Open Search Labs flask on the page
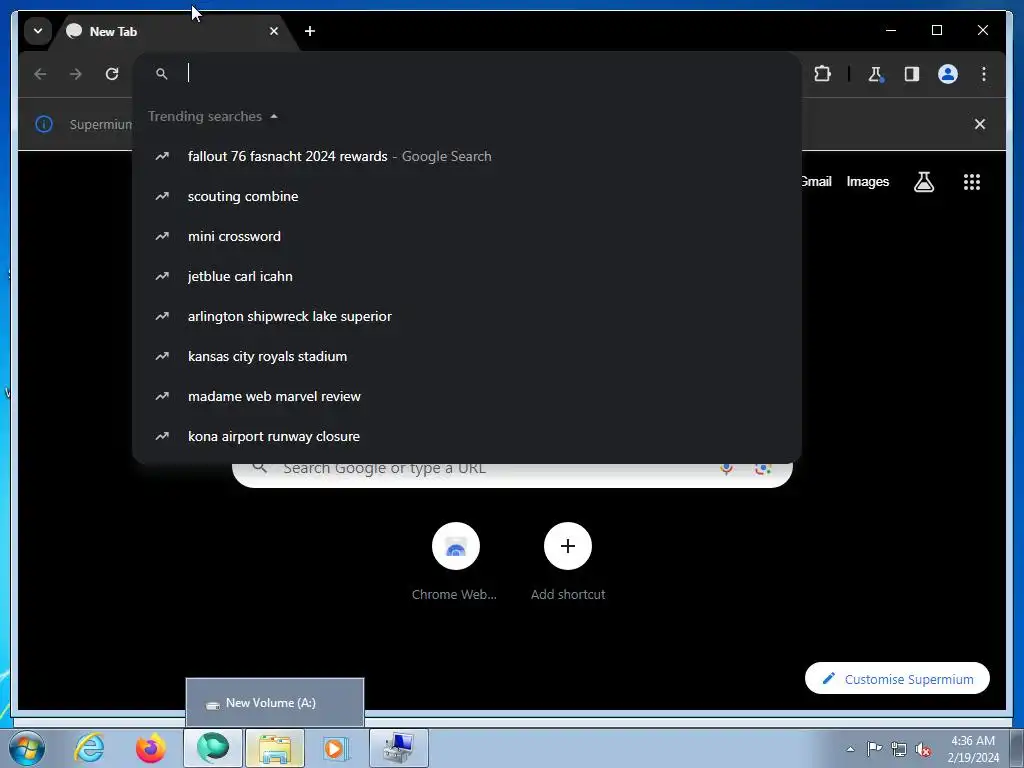This screenshot has width=1024, height=768. [923, 182]
